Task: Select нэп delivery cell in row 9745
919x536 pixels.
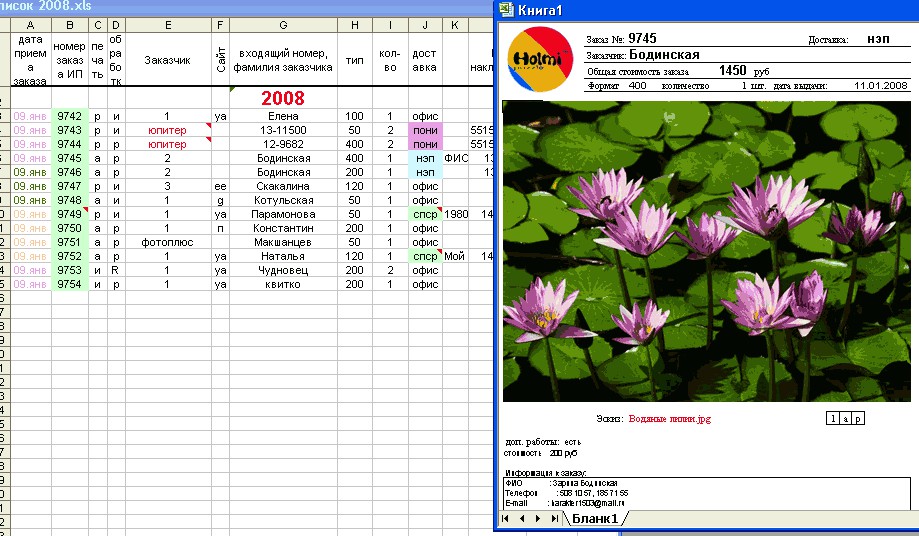Action: pos(425,158)
